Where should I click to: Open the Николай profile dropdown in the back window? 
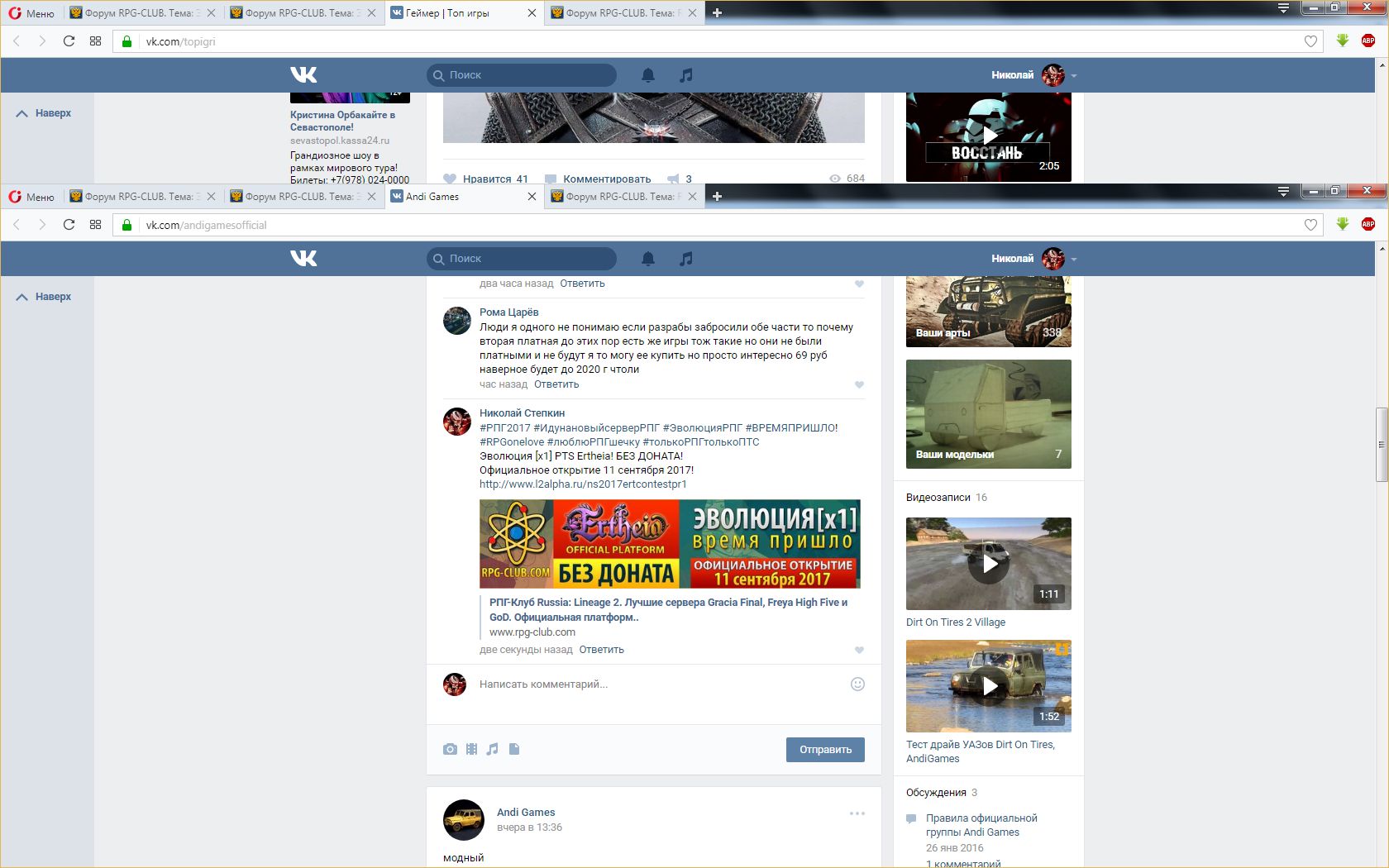point(1033,75)
